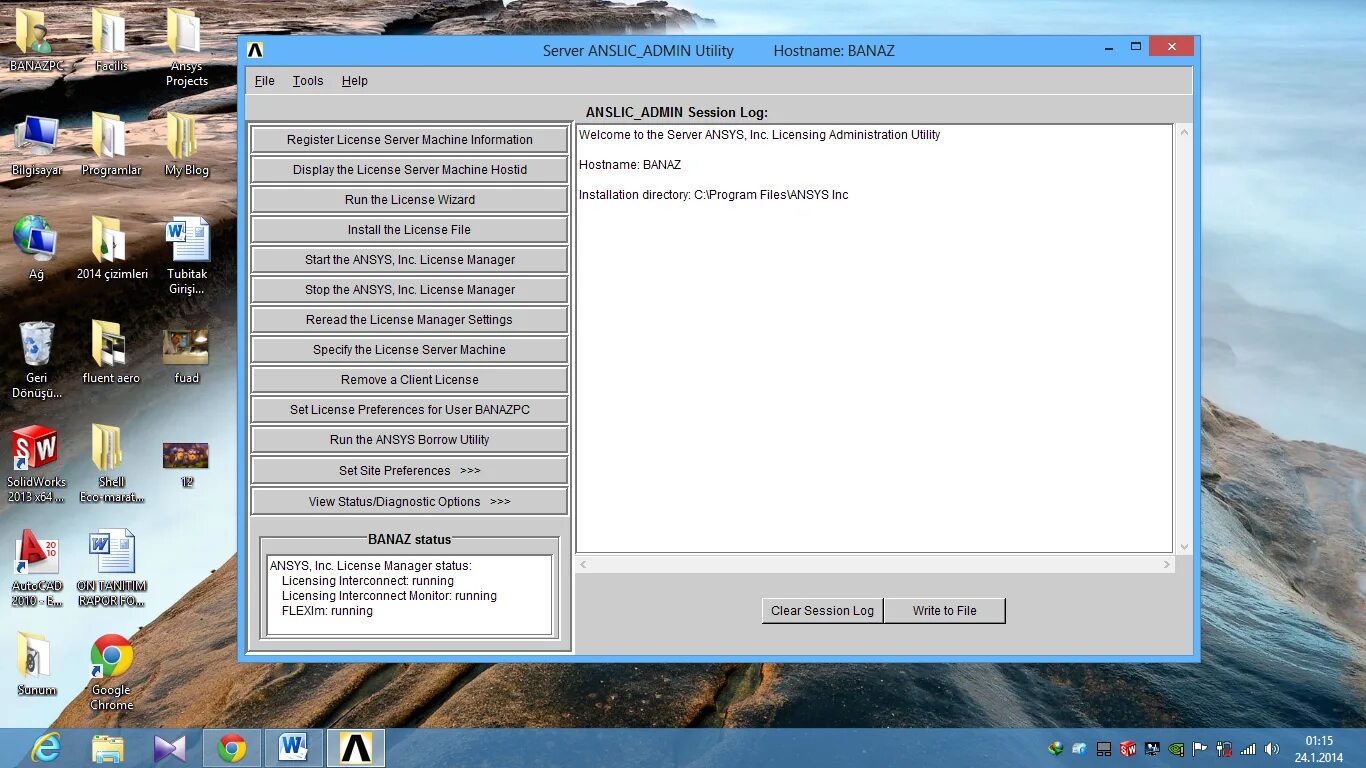
Task: Open the Tools menu
Action: click(x=308, y=81)
